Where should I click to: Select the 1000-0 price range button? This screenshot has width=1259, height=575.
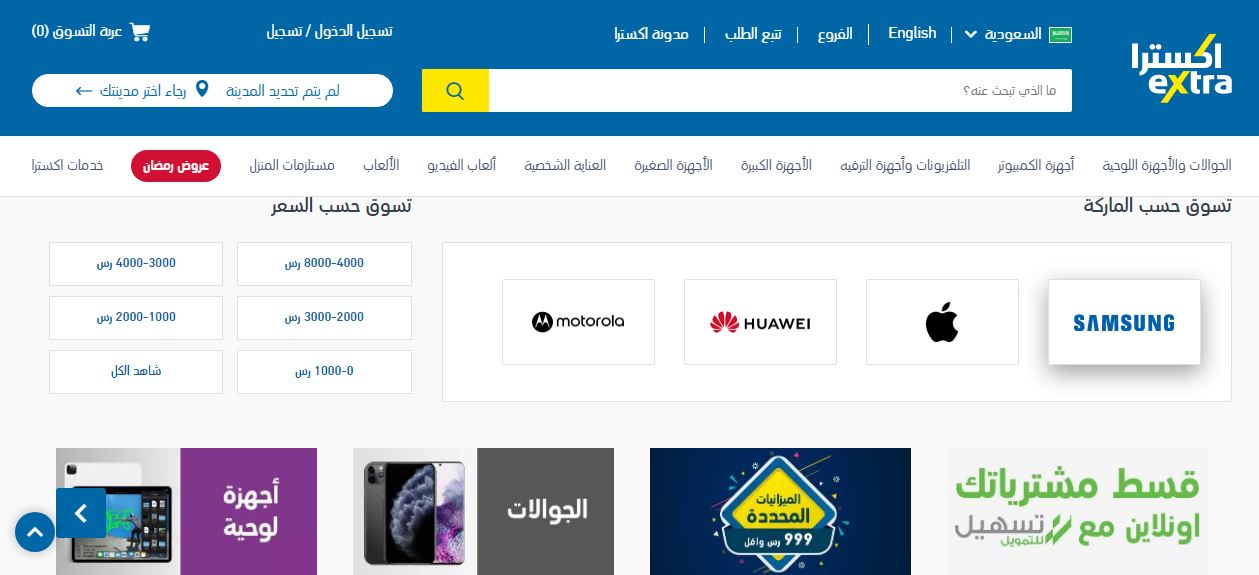point(324,372)
